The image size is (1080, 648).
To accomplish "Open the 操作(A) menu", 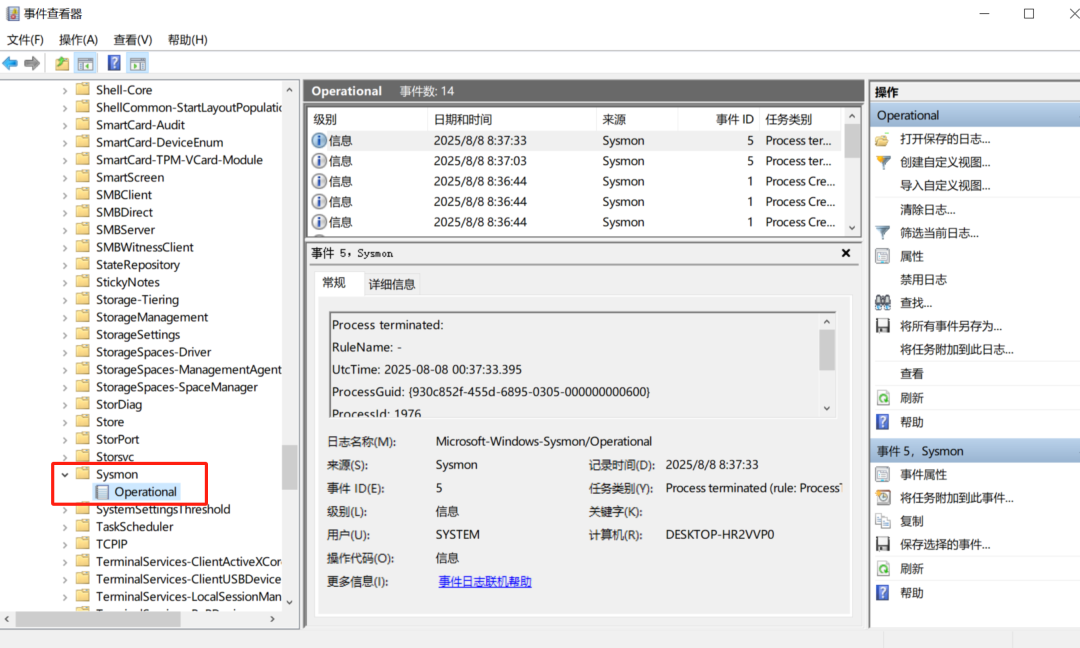I will click(79, 40).
